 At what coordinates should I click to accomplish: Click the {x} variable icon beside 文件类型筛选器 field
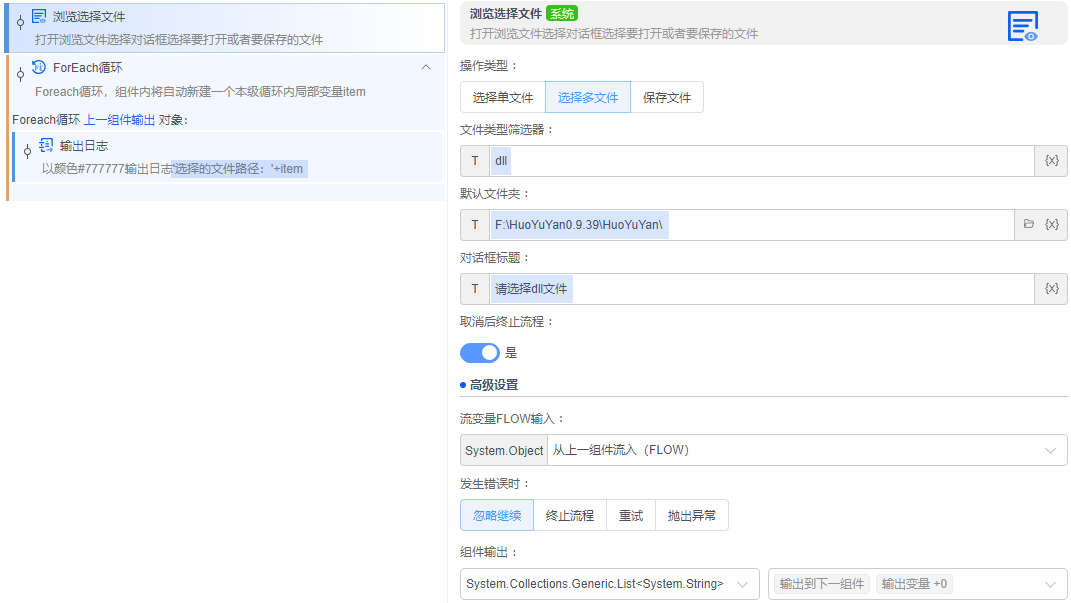tap(1053, 160)
